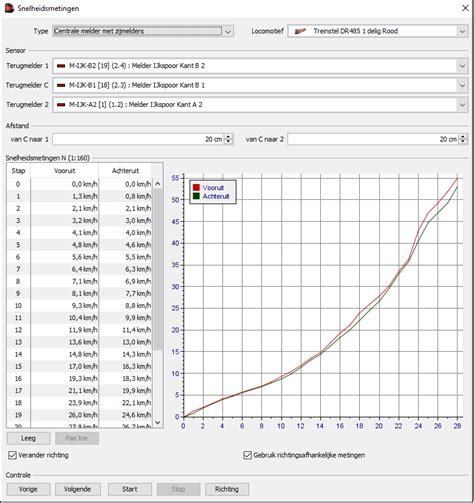This screenshot has height=503, width=474.
Task: Click the Pas toe button
Action: click(x=77, y=438)
